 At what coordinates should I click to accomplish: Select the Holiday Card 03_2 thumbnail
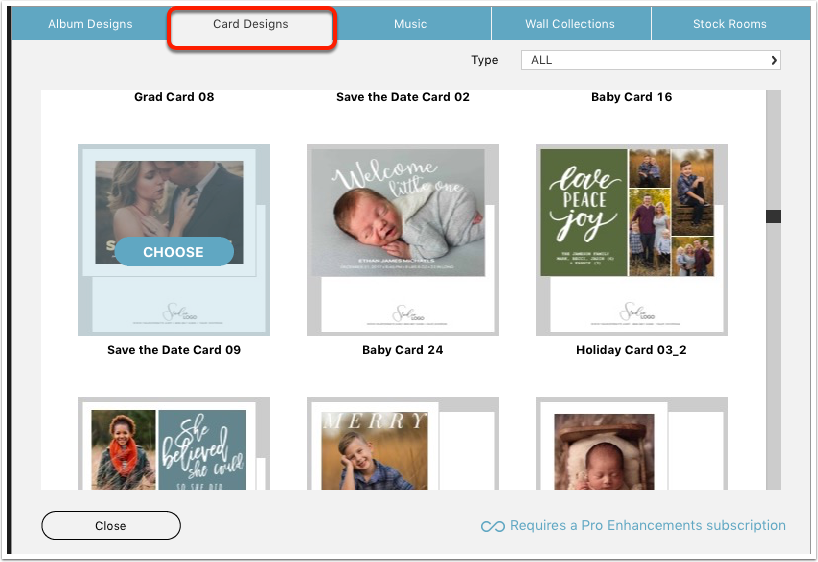632,240
